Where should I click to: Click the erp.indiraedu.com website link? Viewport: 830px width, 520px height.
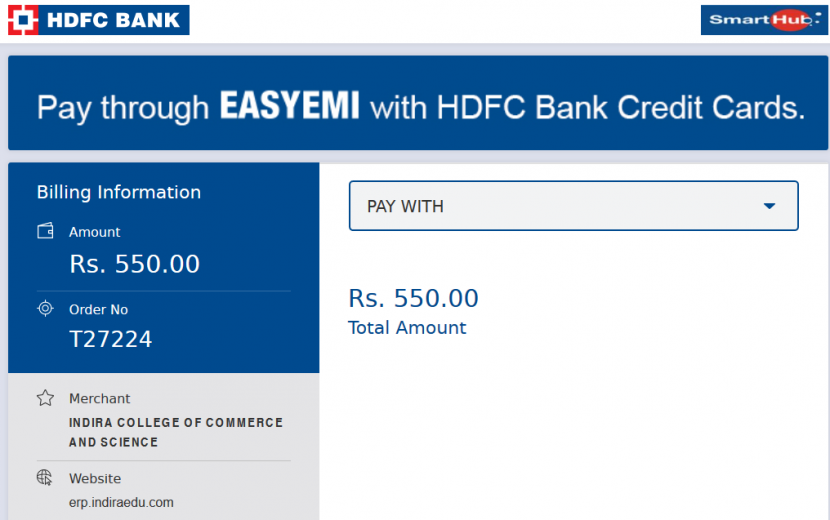(x=121, y=502)
